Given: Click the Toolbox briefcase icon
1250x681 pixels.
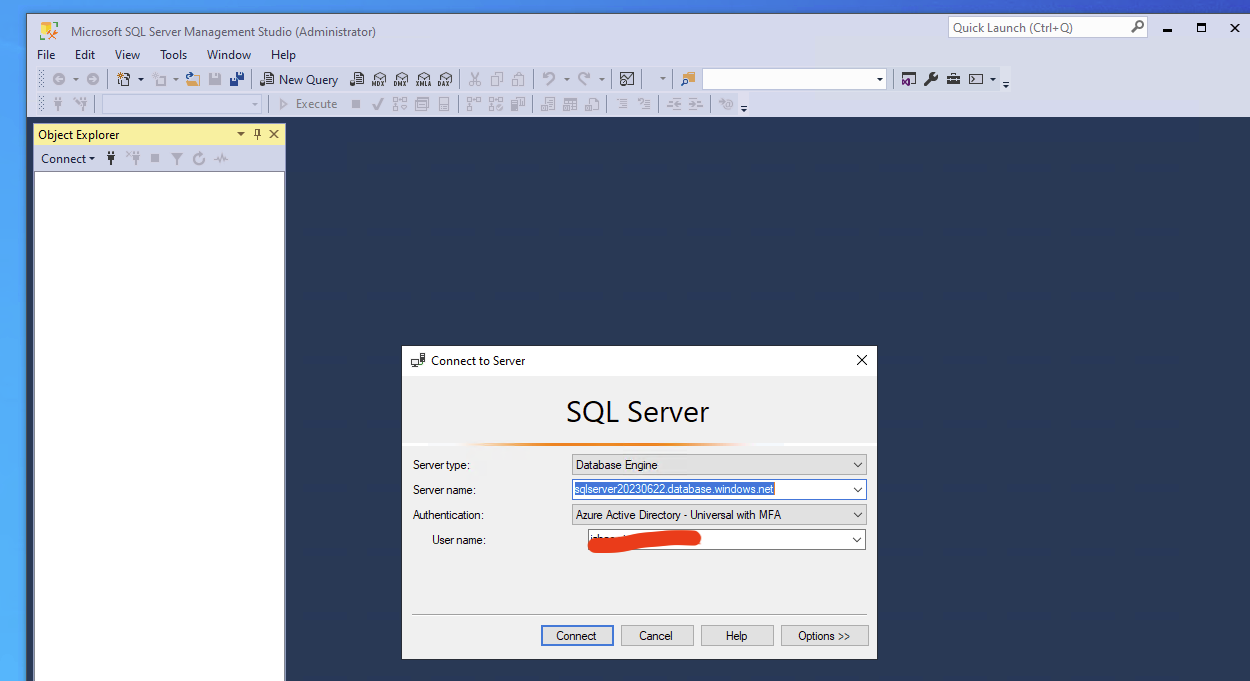Looking at the screenshot, I should click(953, 79).
